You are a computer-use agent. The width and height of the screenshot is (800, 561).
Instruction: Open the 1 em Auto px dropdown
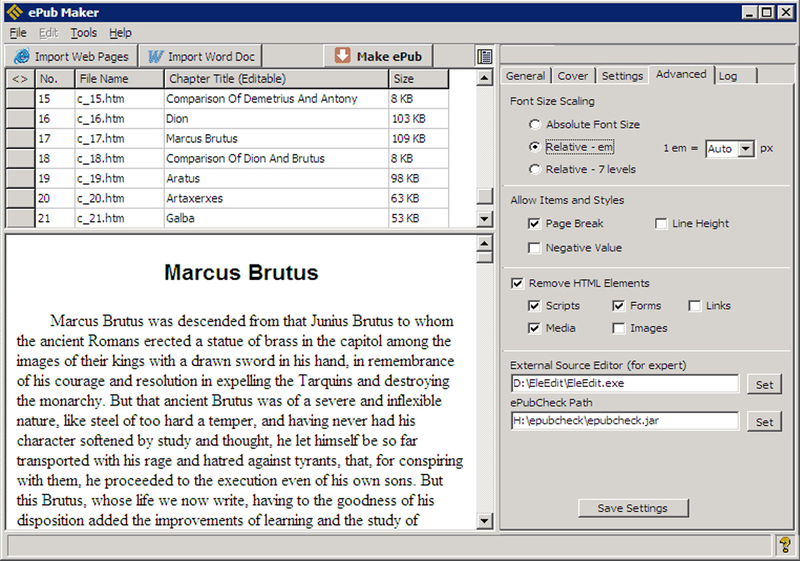click(746, 149)
